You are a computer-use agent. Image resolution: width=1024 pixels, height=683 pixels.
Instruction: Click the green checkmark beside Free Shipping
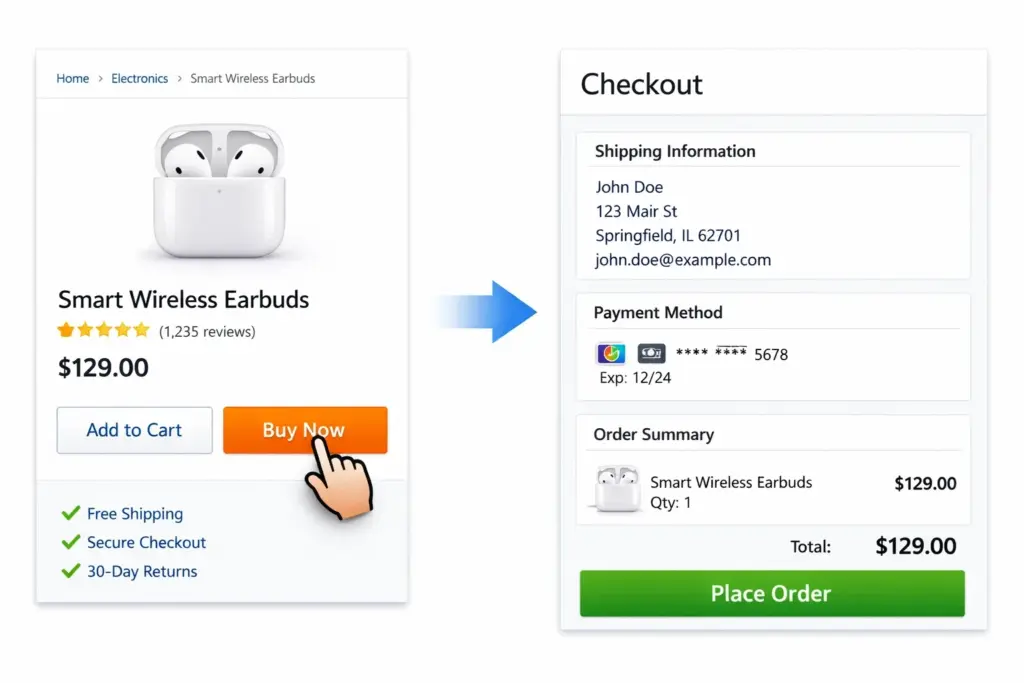pyautogui.click(x=70, y=513)
